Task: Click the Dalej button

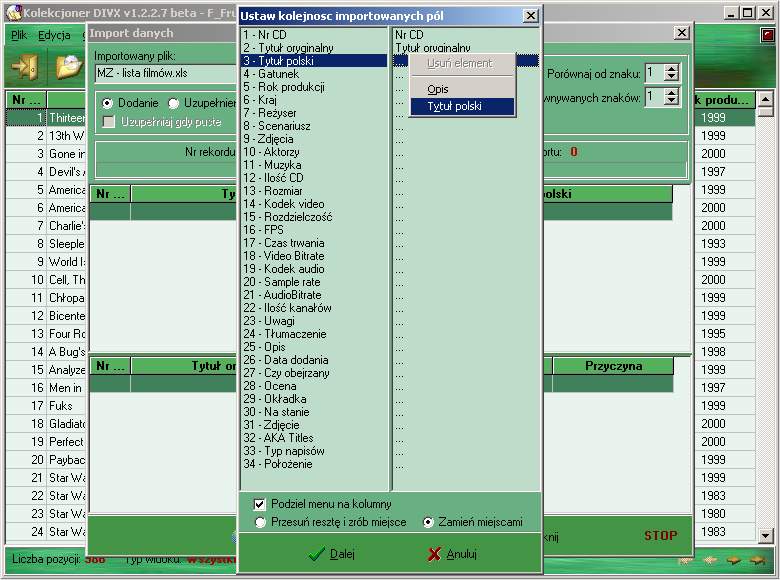Action: point(331,554)
